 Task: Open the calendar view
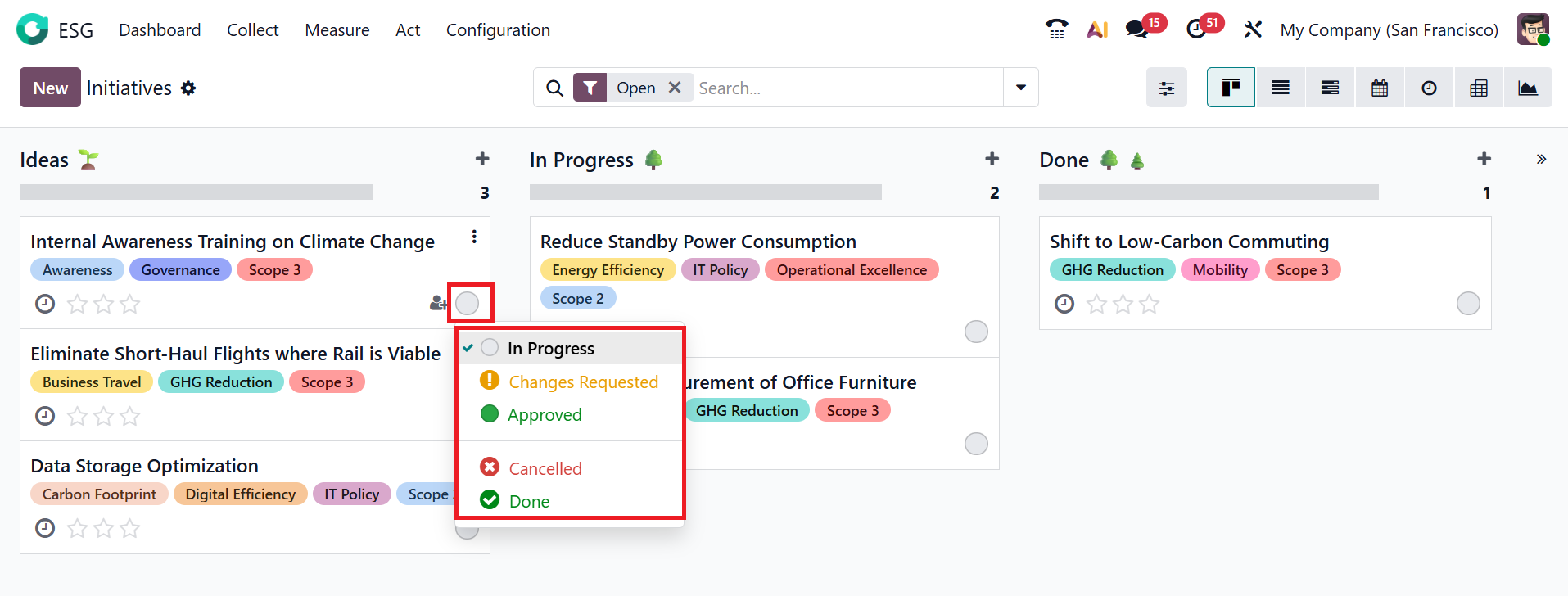(1380, 88)
